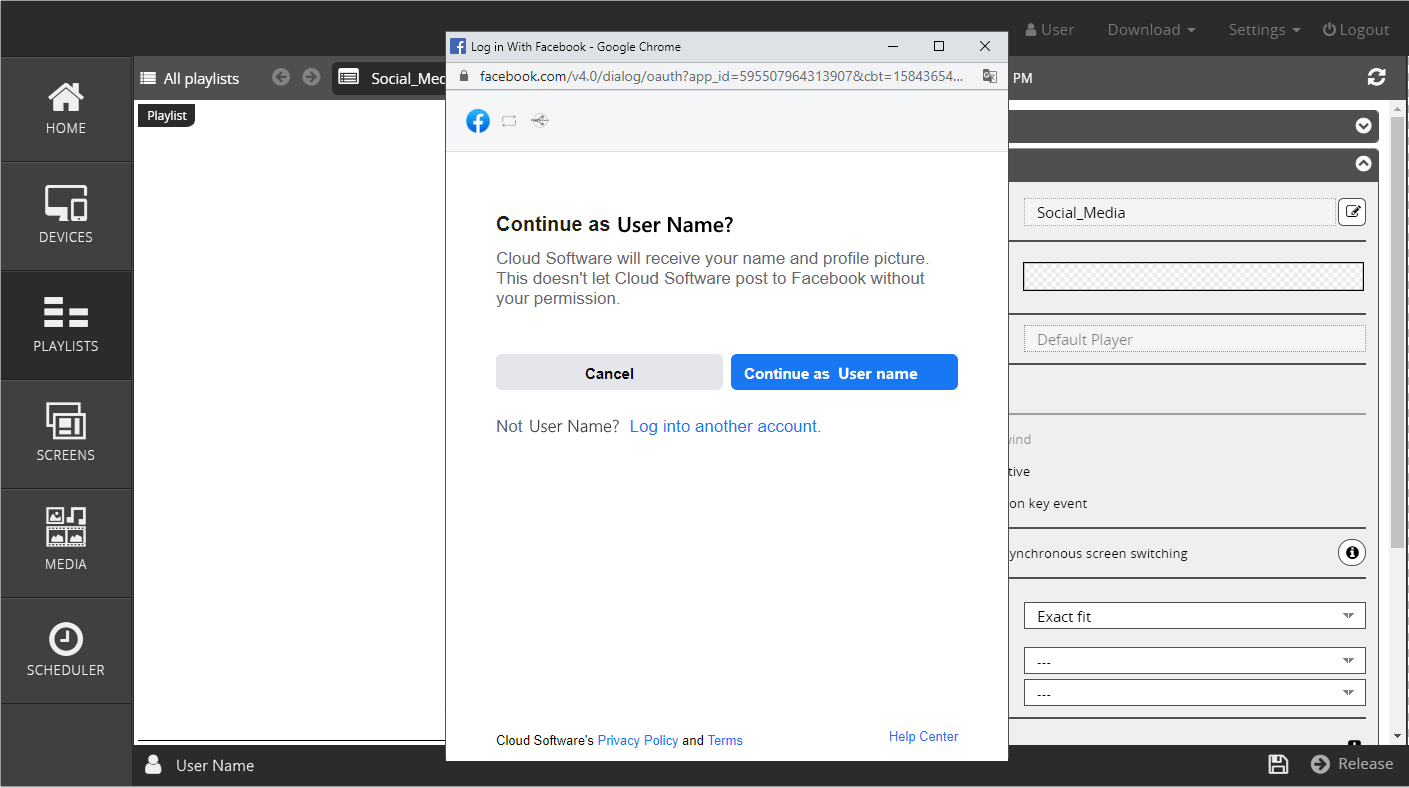Click the lock icon in the Chrome address bar
1409x788 pixels.
pos(462,76)
